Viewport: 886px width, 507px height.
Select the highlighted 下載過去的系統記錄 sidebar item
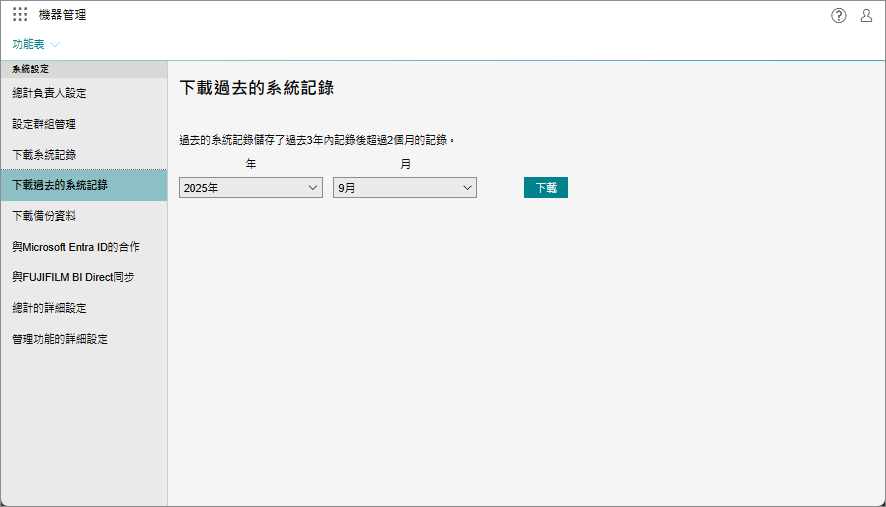[x=60, y=185]
